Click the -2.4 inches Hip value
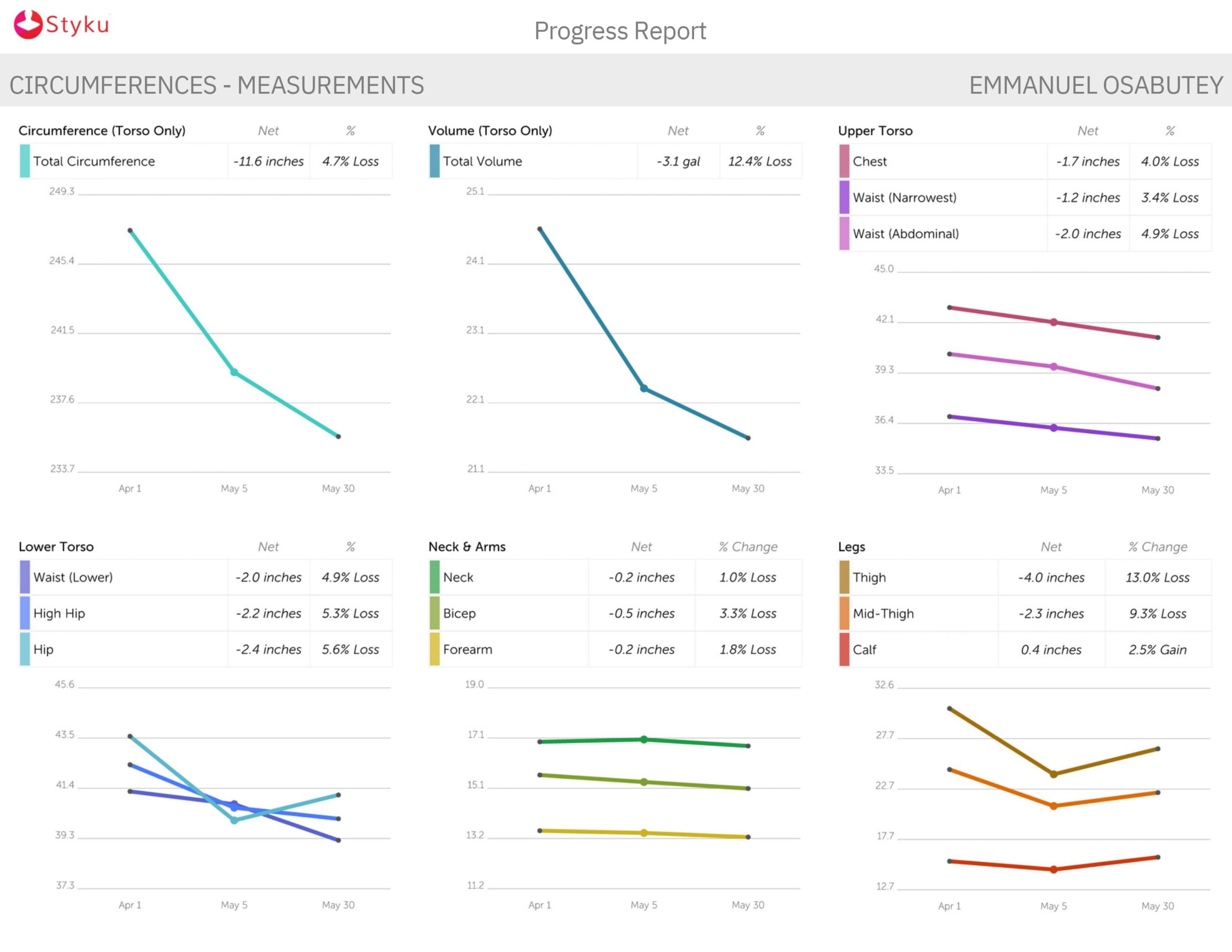This screenshot has width=1232, height=952. tap(269, 650)
